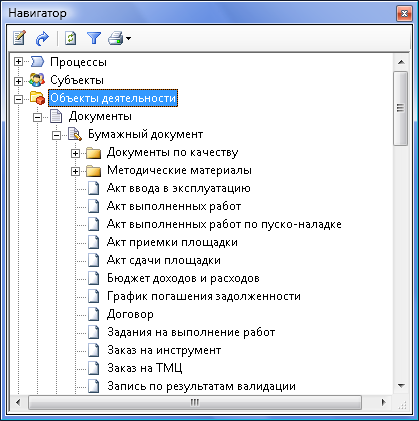Expand the Субъекты tree node
Screen dimensions: 419x421
click(18, 80)
